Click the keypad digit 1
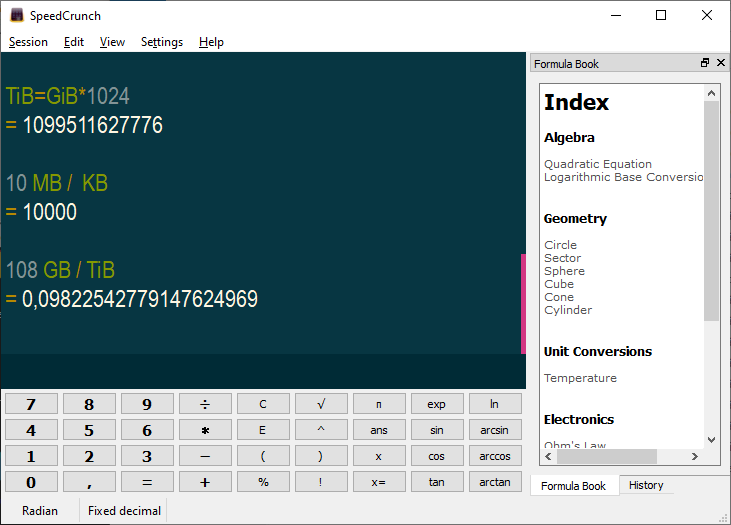This screenshot has height=525, width=731. (x=31, y=456)
